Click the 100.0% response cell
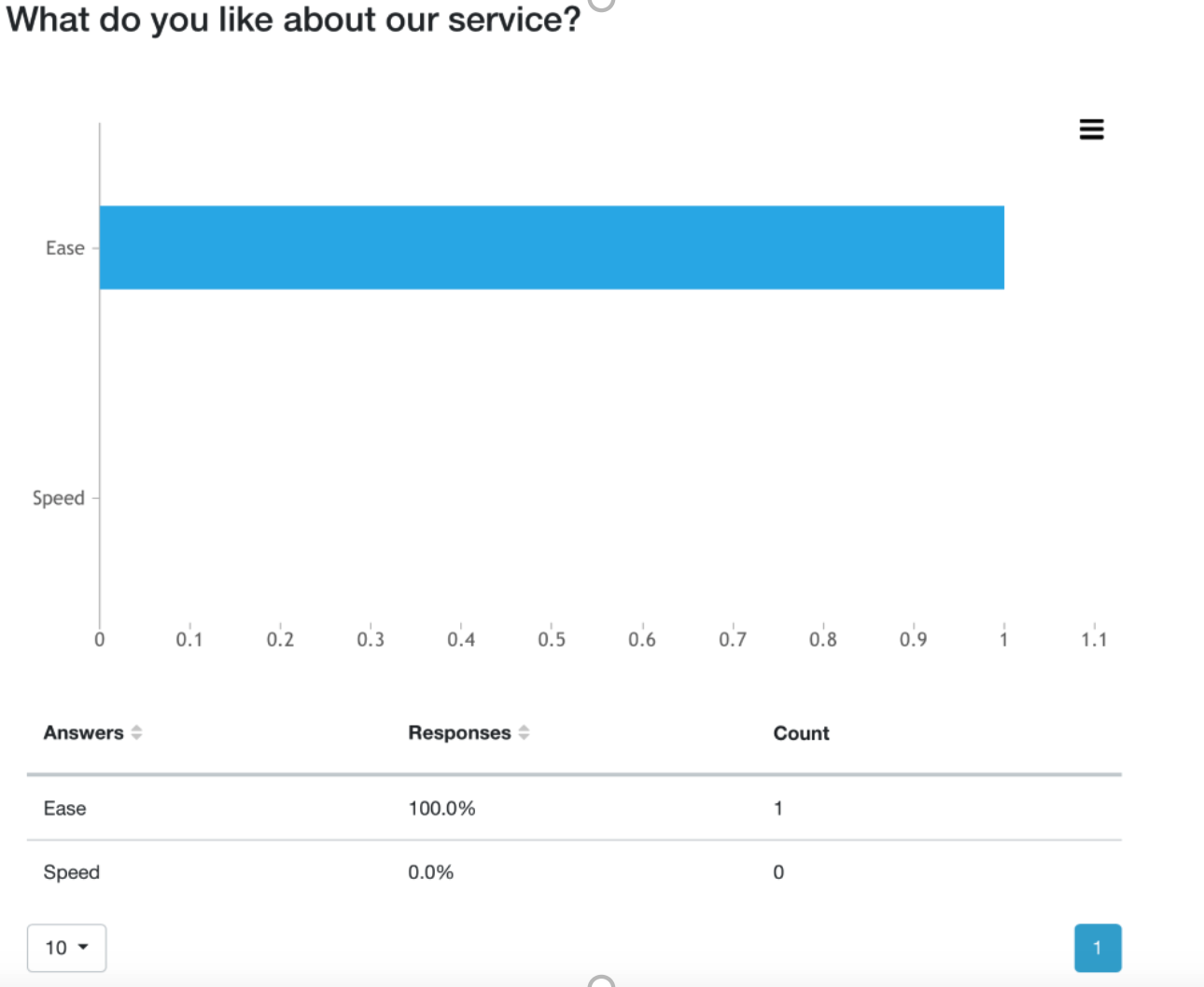The height and width of the screenshot is (987, 1204). pos(441,809)
